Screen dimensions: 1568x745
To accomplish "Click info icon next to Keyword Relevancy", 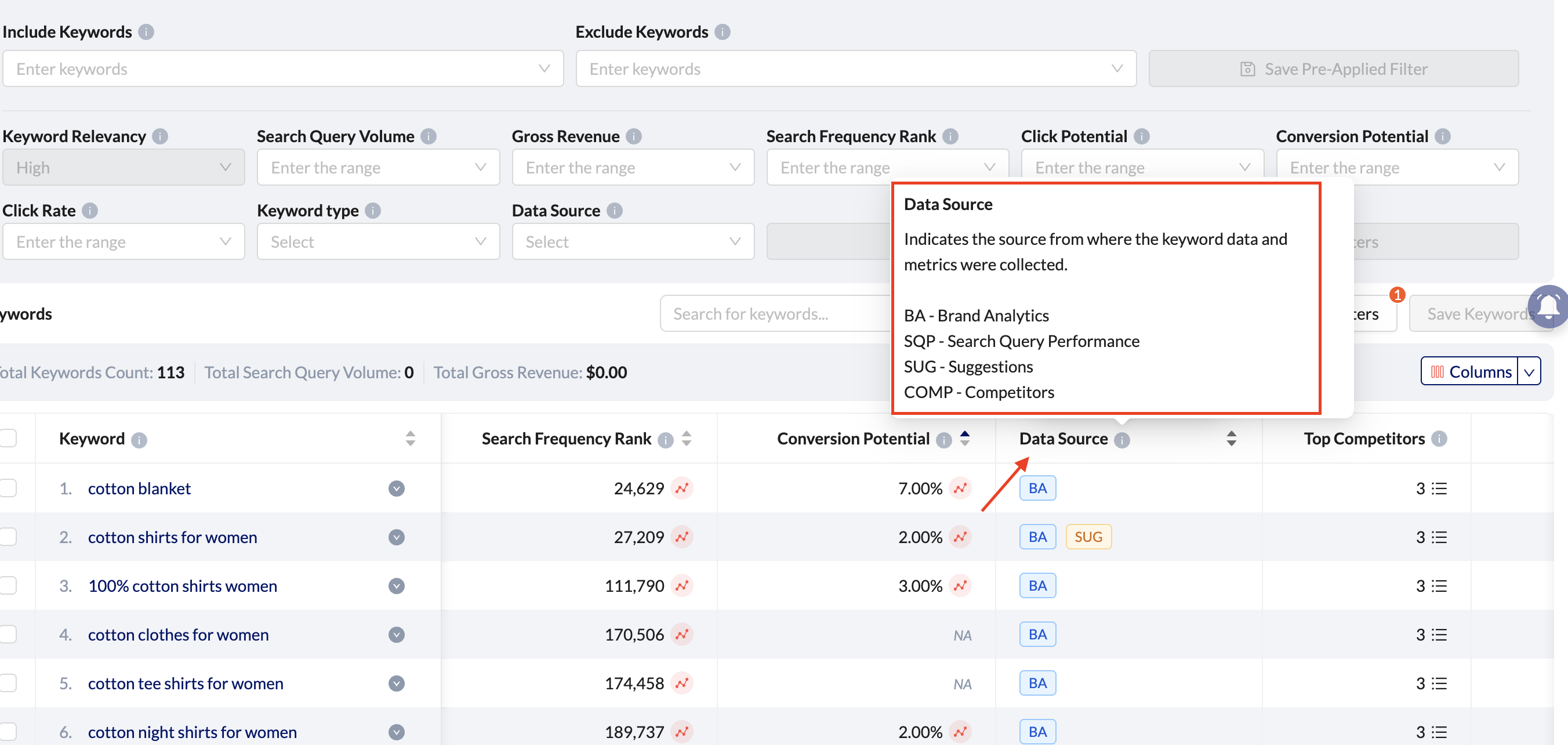I will [160, 136].
